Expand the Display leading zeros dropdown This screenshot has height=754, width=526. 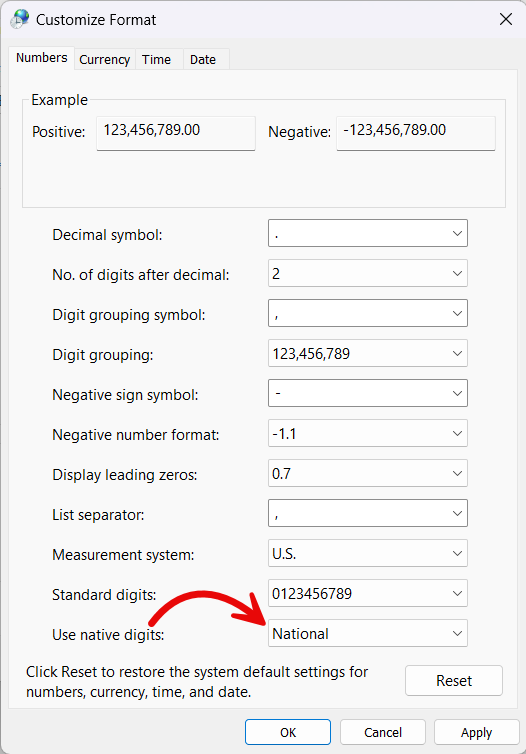[368, 473]
